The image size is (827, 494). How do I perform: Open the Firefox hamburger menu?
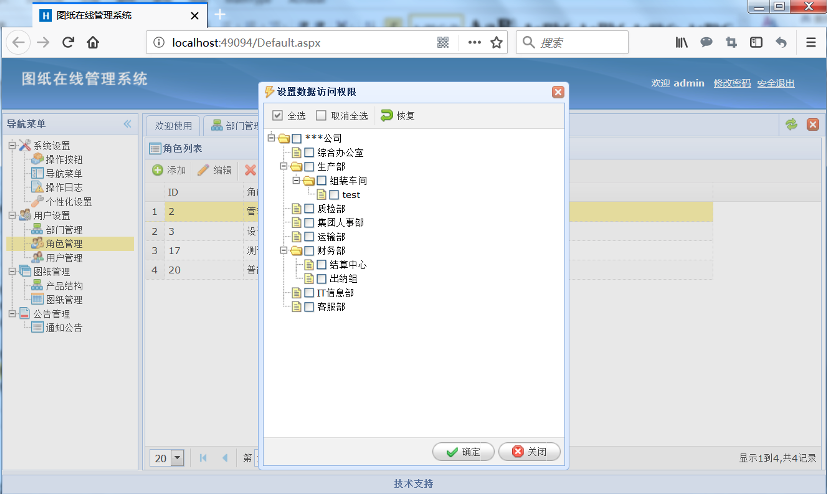[x=810, y=42]
